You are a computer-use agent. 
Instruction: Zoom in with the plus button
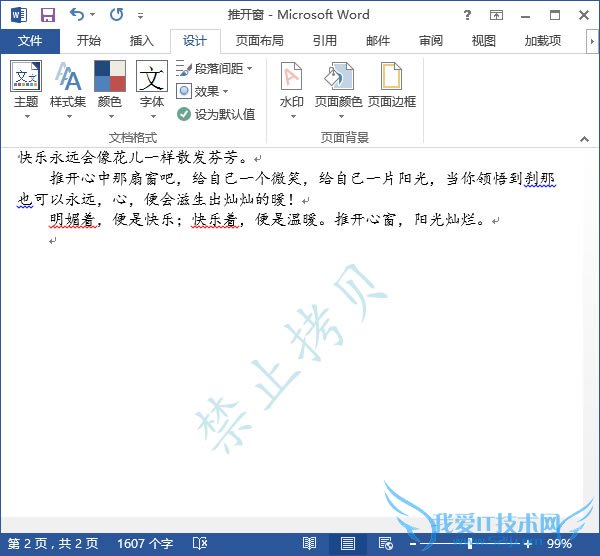coord(528,543)
